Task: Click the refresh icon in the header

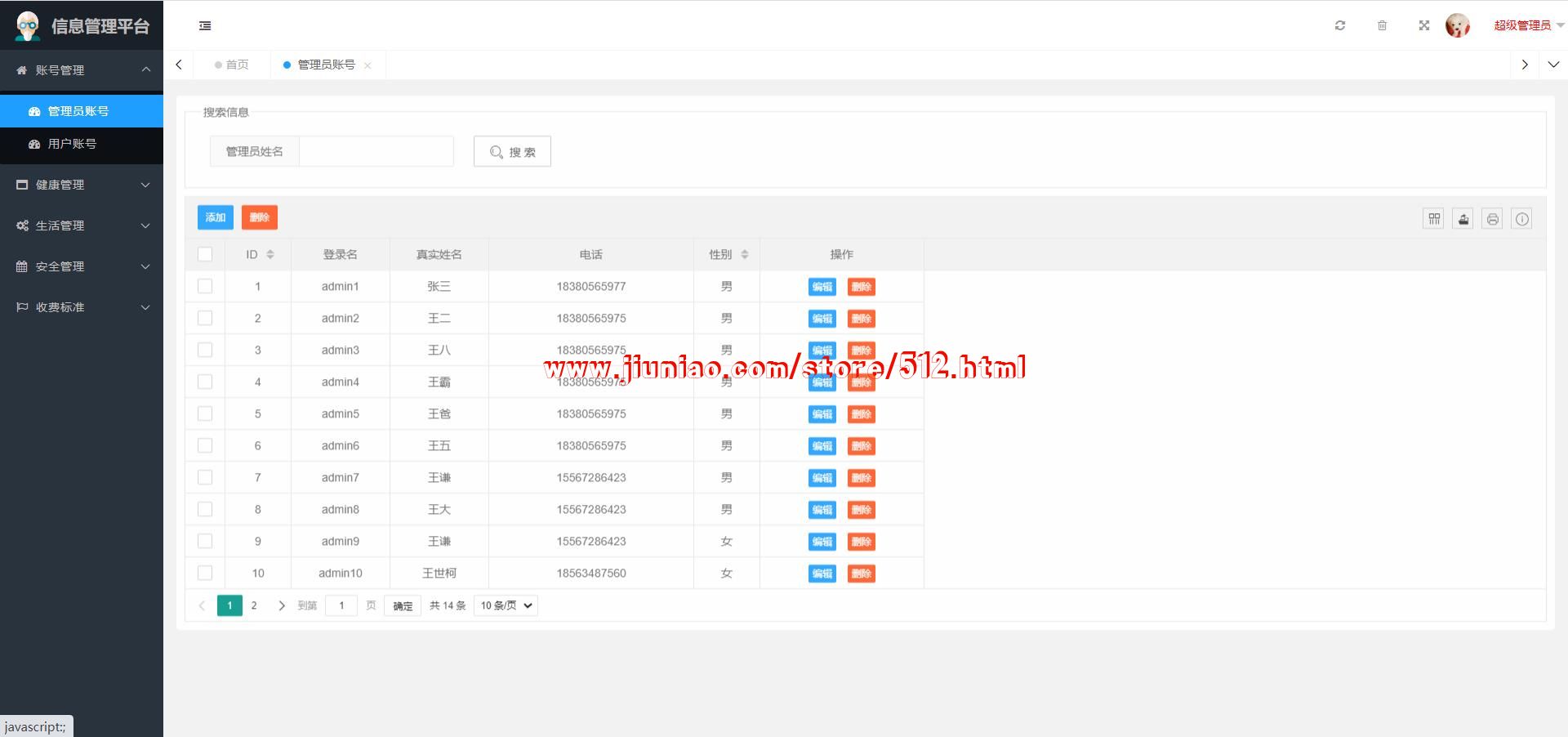Action: 1340,25
